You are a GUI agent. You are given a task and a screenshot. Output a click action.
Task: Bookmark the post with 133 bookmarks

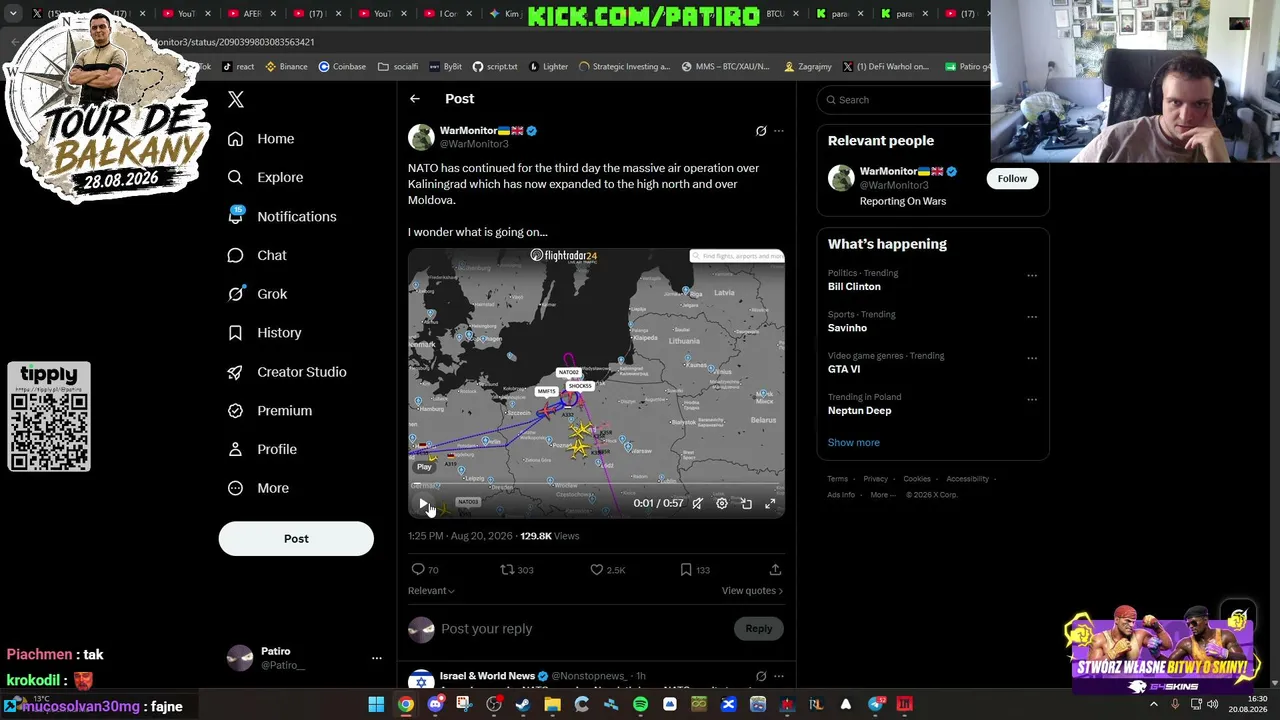coord(695,570)
